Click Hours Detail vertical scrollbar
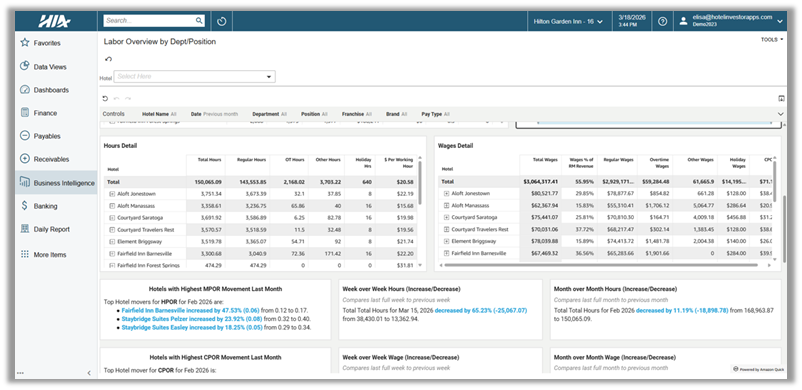This screenshot has width=802, height=390. click(421, 182)
